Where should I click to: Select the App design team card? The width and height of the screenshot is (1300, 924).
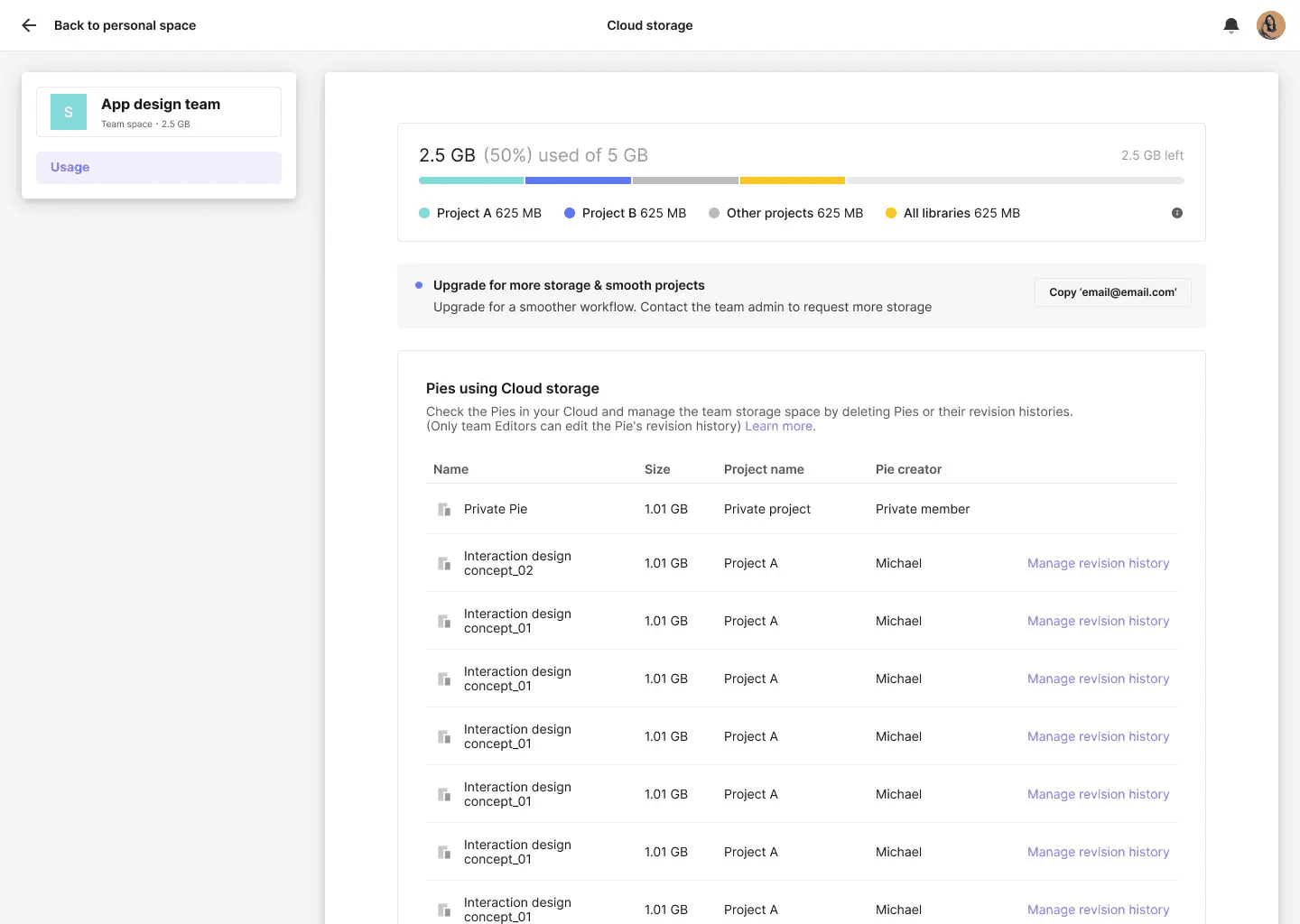point(159,112)
